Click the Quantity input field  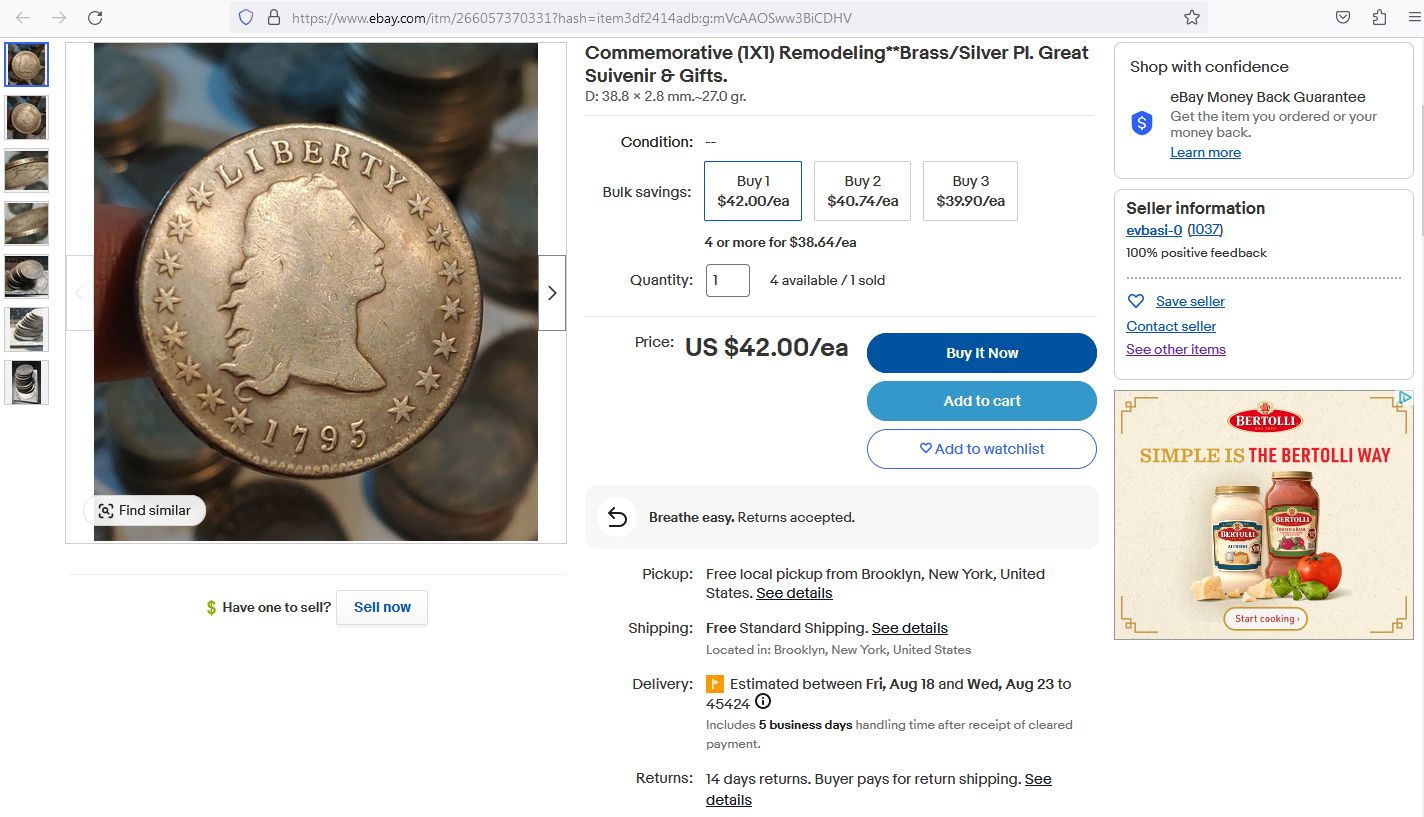[x=727, y=280]
